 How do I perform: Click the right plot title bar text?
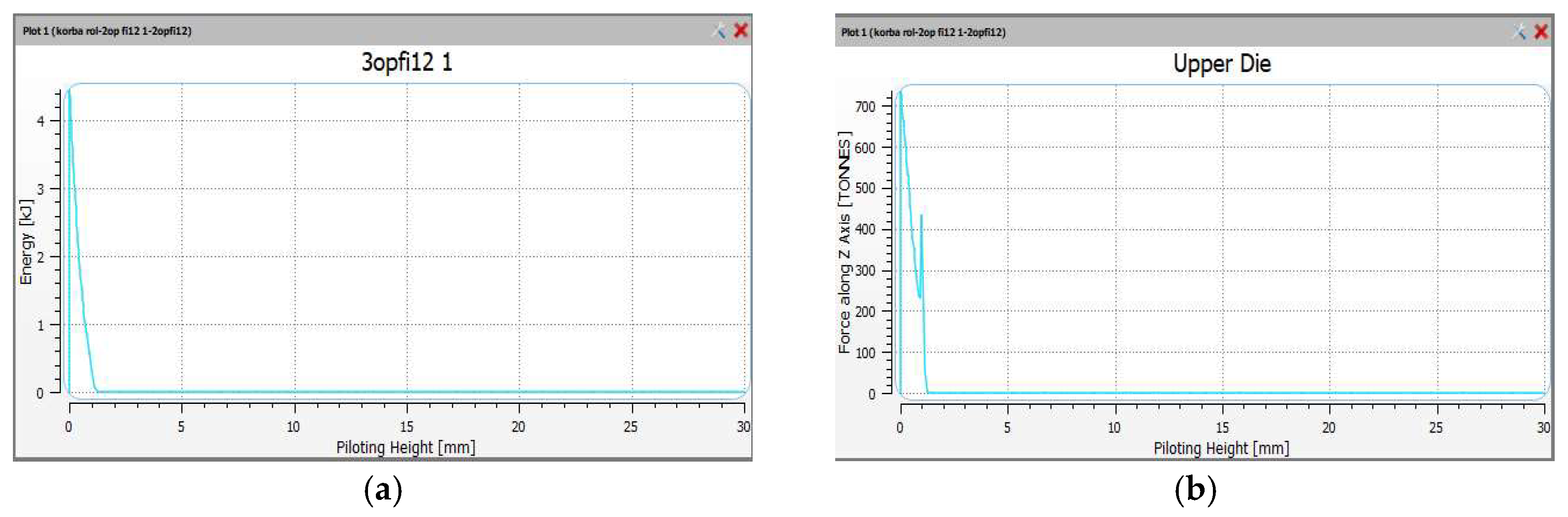click(x=923, y=32)
